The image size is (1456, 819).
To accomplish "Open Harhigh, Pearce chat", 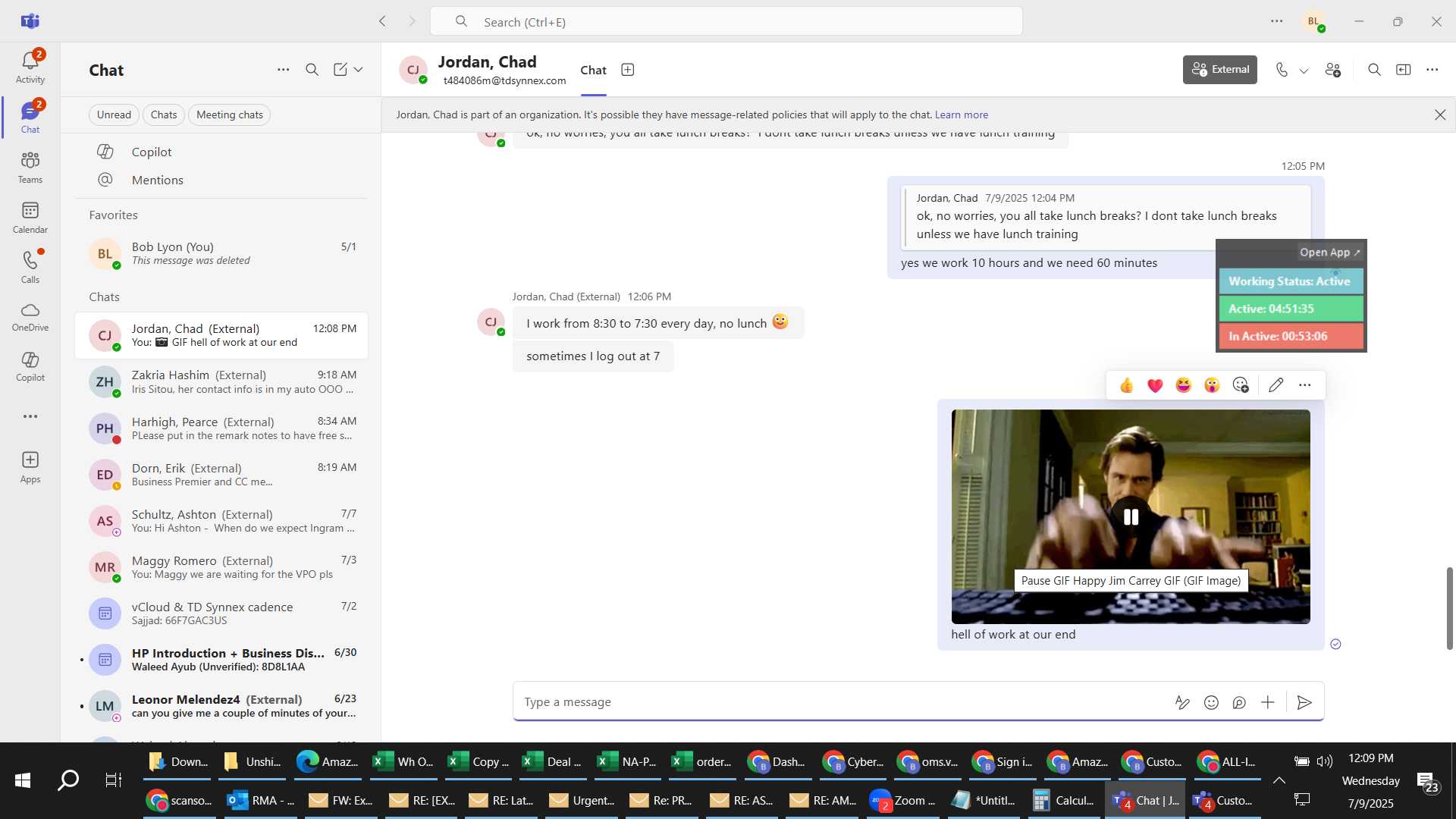I will (x=221, y=428).
